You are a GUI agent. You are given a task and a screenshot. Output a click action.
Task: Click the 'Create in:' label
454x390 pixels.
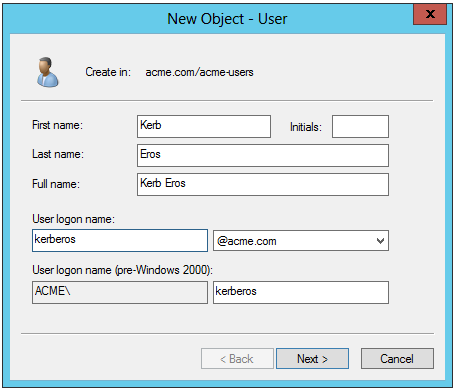point(108,72)
